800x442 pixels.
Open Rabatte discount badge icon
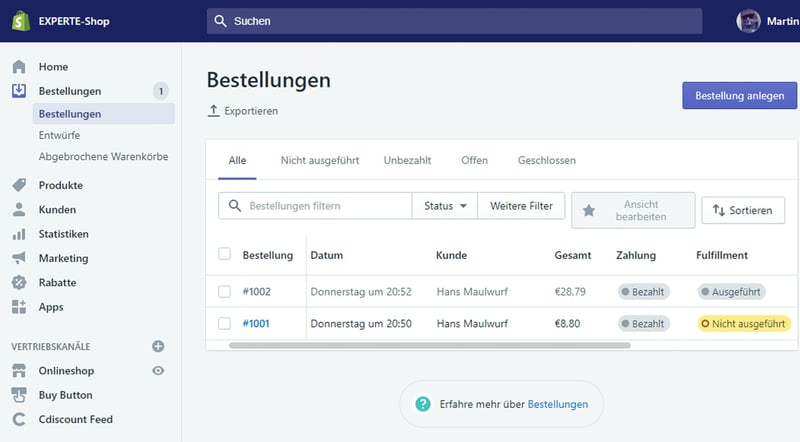click(x=19, y=282)
